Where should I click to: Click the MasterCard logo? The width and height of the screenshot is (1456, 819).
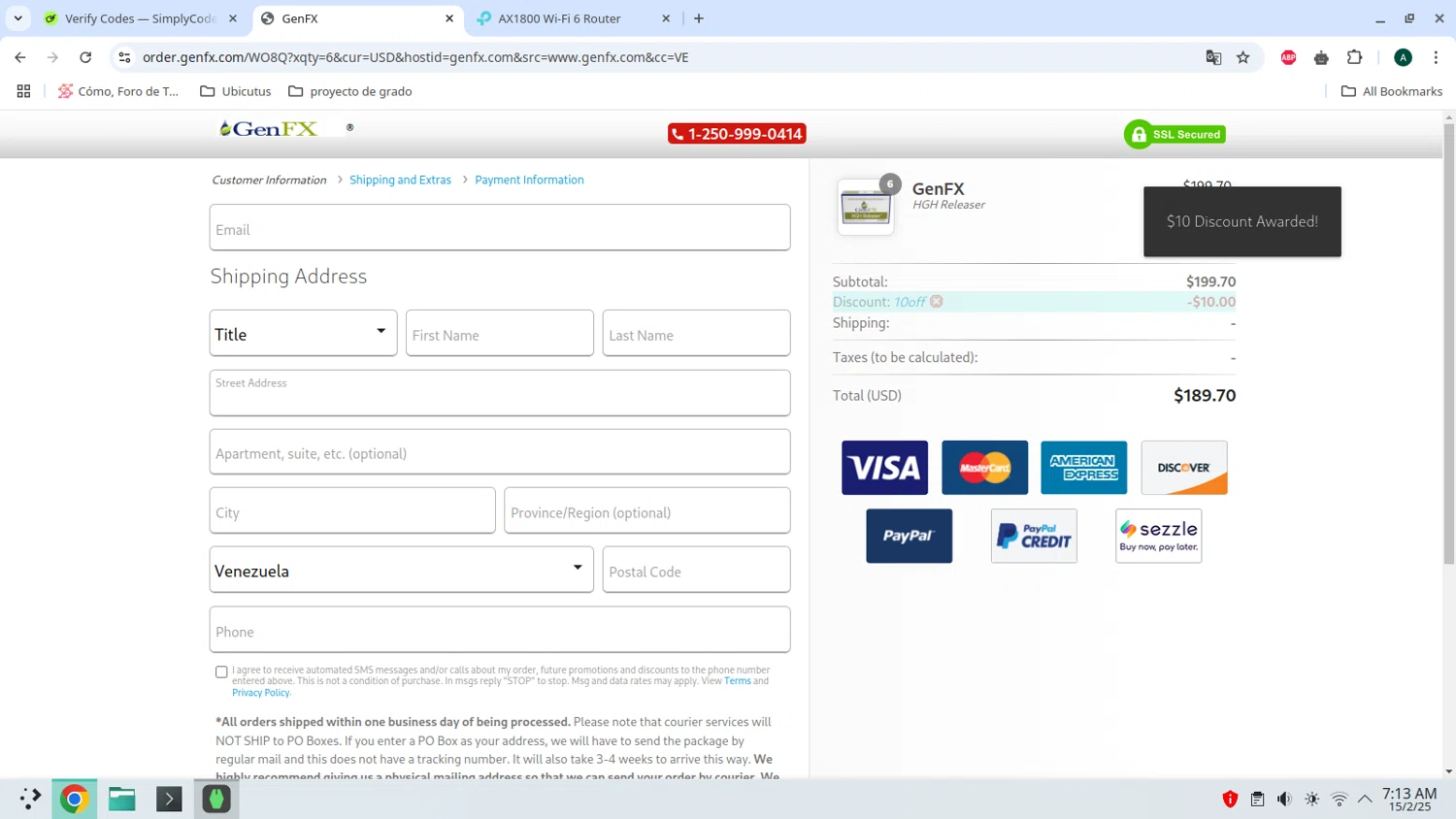coord(984,468)
